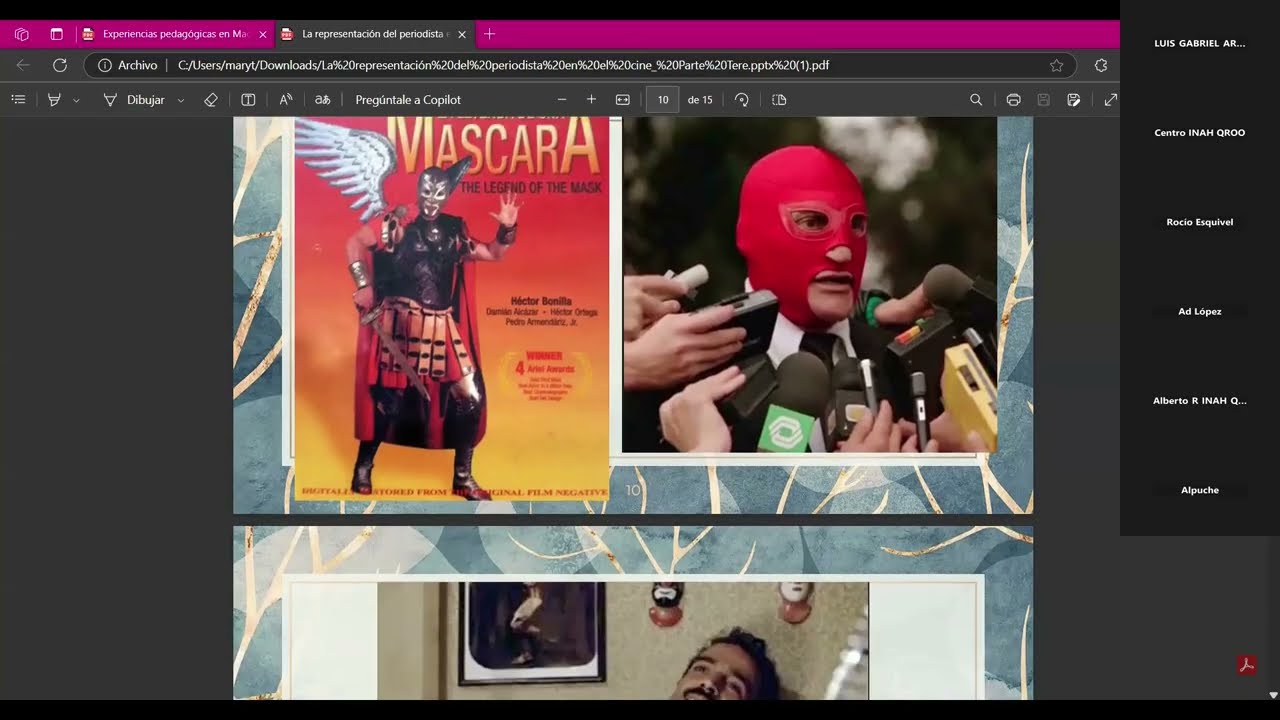Reload the PDF page
Screen dimensions: 1280x720
(x=60, y=65)
